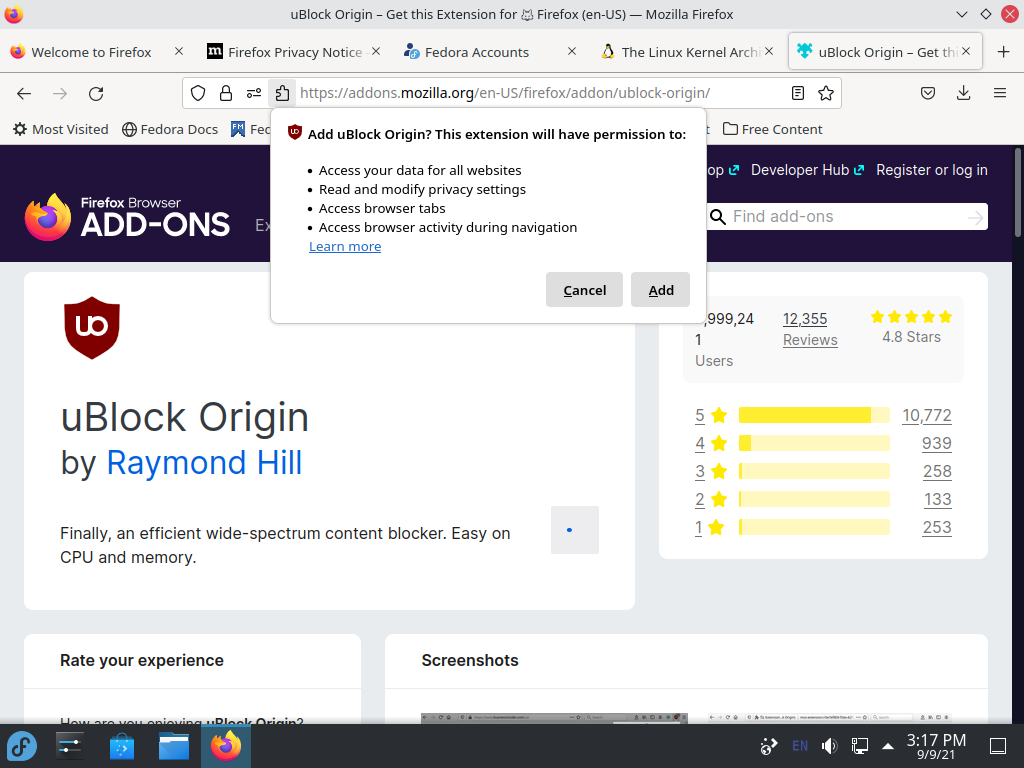
Task: Open the Learn more link in dialog
Action: pyautogui.click(x=345, y=247)
